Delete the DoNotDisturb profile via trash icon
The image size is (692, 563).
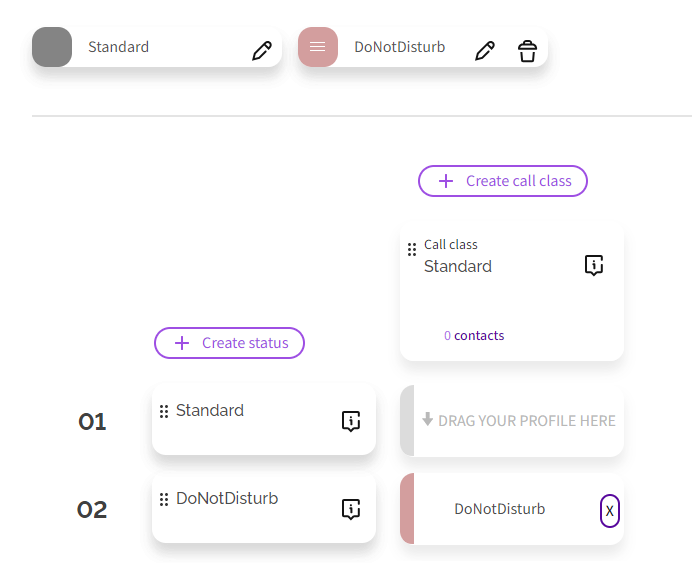click(x=527, y=51)
